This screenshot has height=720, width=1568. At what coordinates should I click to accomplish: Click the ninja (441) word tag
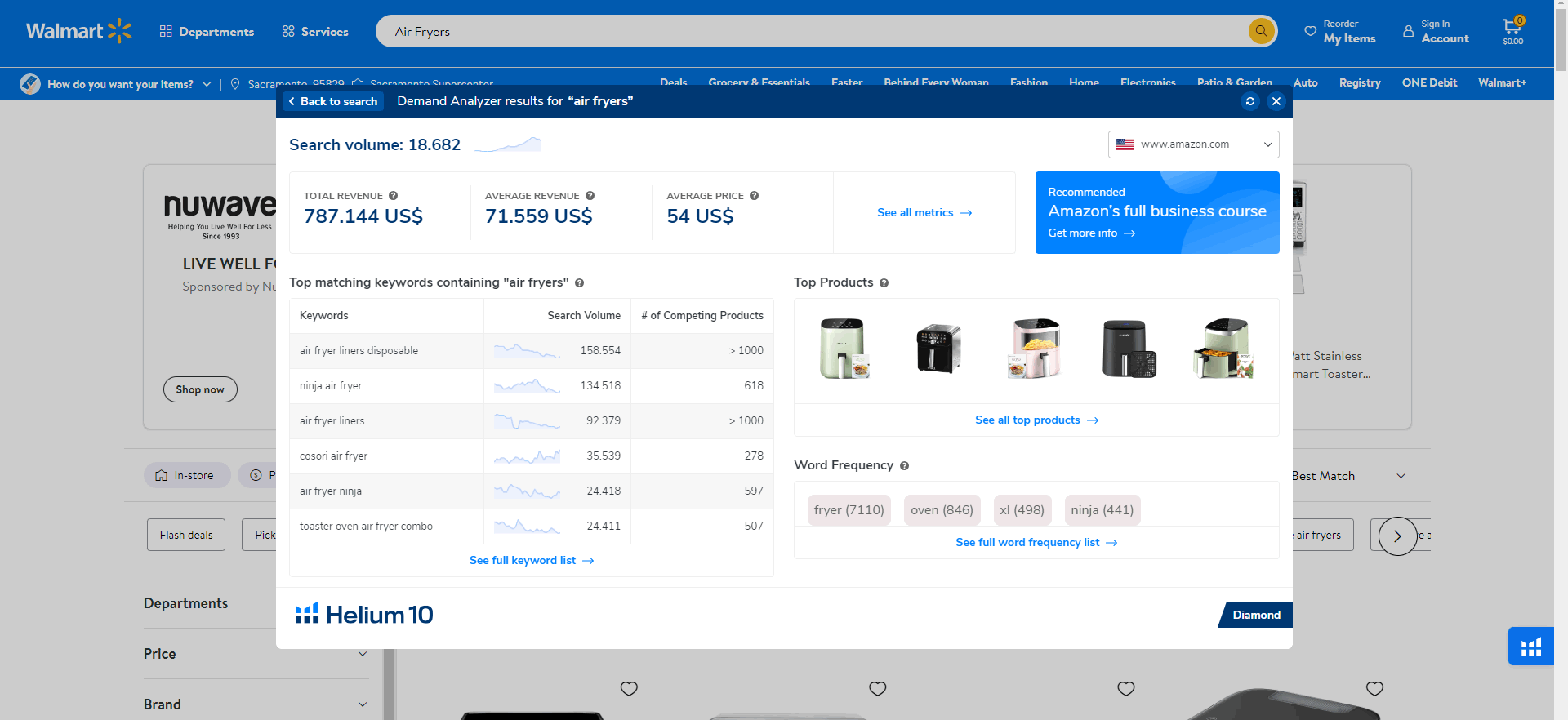pos(1102,510)
